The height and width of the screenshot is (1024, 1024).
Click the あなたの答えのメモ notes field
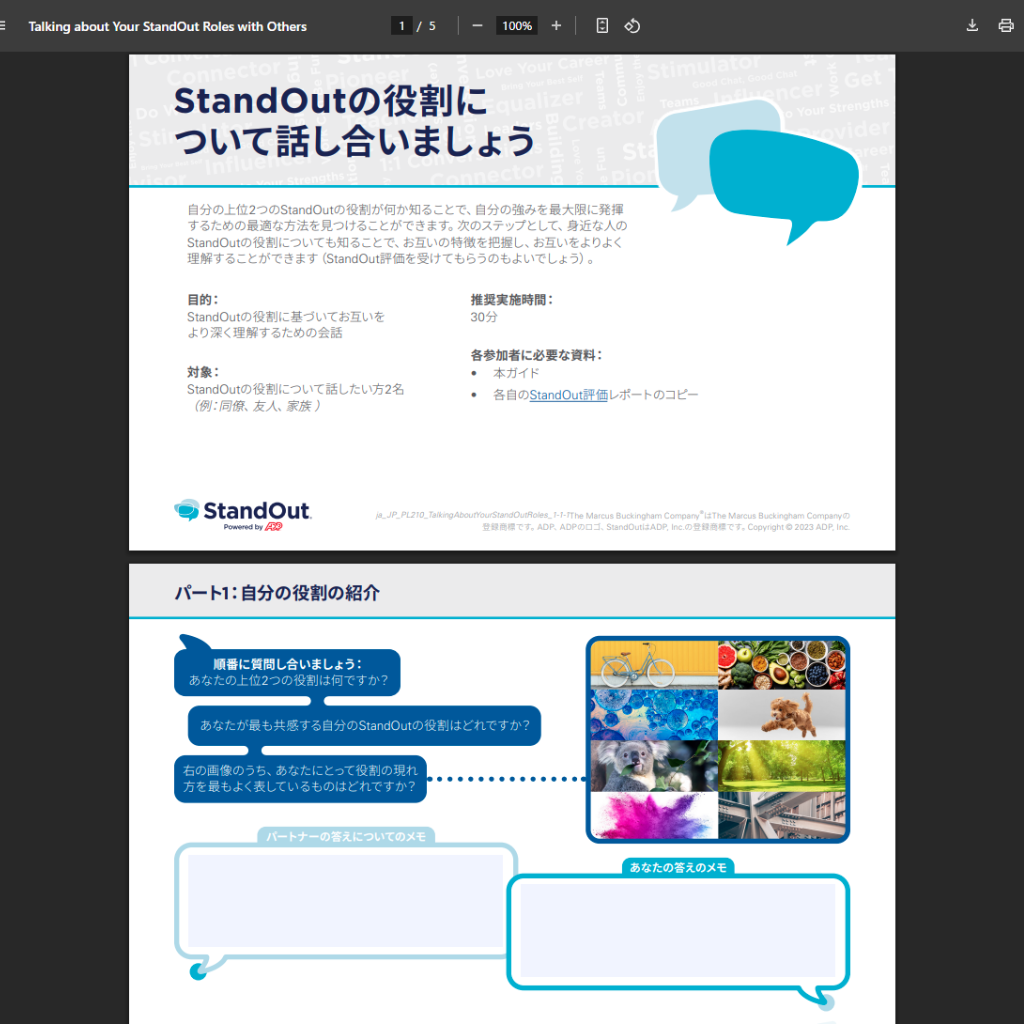(677, 930)
